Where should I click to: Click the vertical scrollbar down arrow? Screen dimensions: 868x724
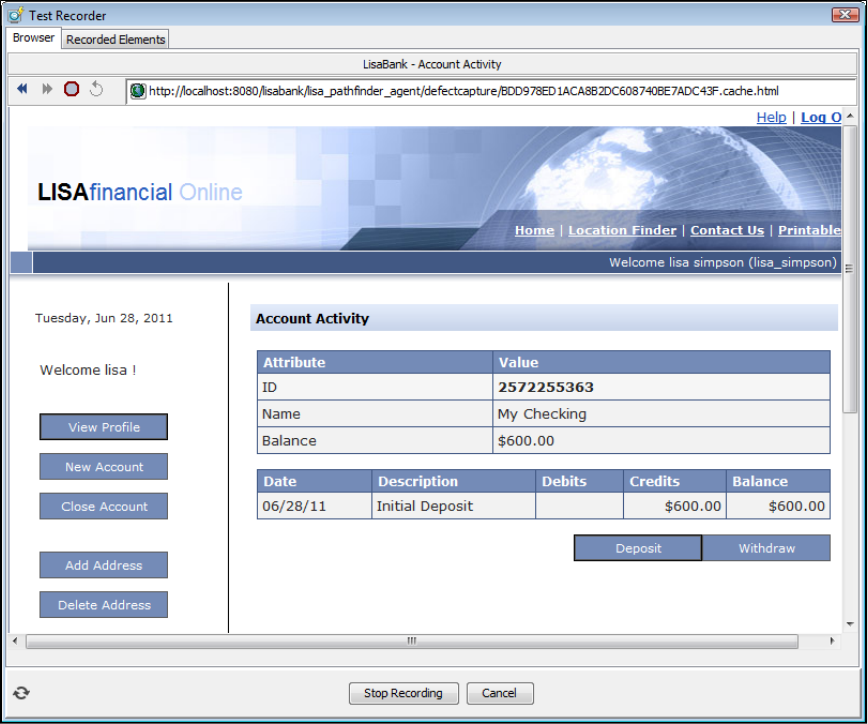coord(850,624)
